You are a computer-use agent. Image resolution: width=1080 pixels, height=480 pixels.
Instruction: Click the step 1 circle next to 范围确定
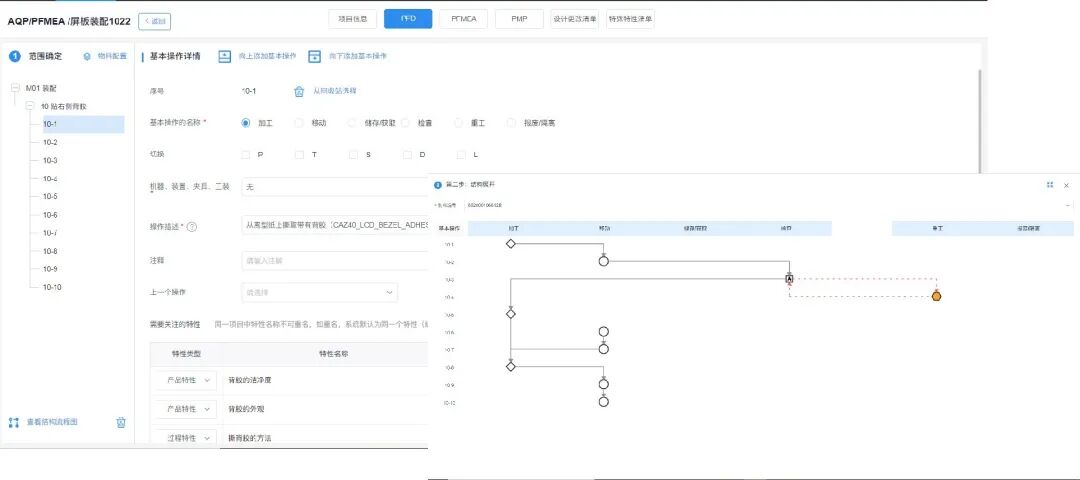click(14, 56)
